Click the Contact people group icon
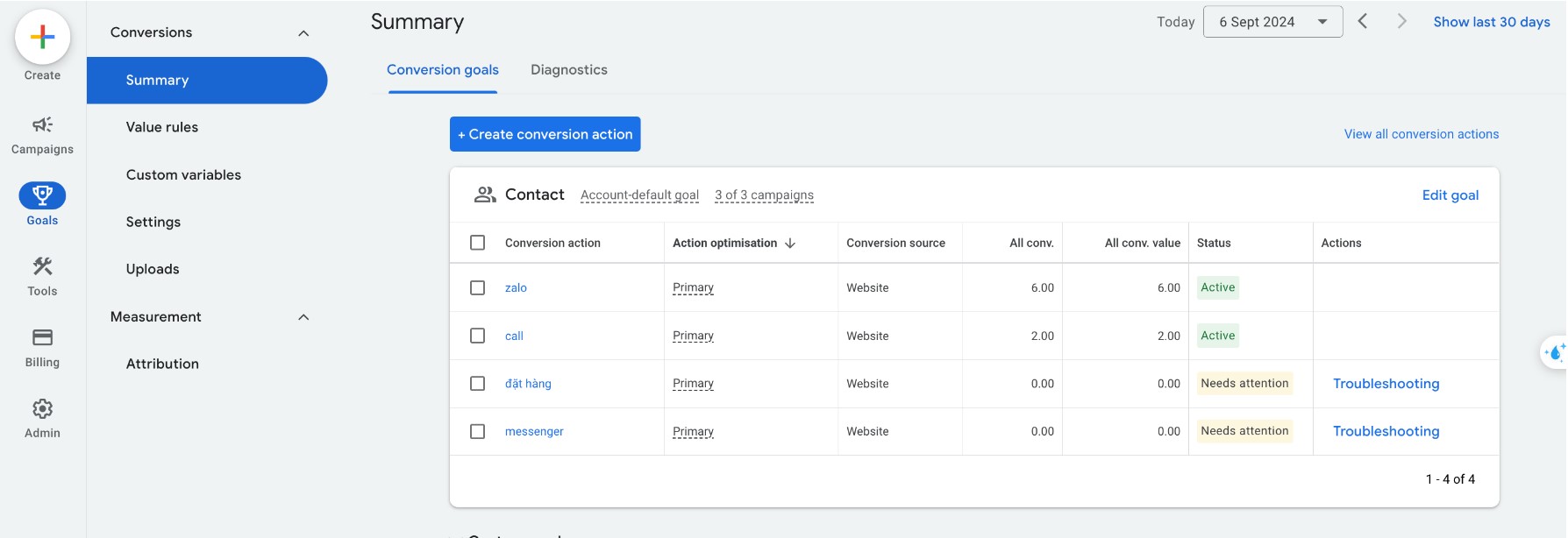The width and height of the screenshot is (1568, 538). (x=485, y=195)
